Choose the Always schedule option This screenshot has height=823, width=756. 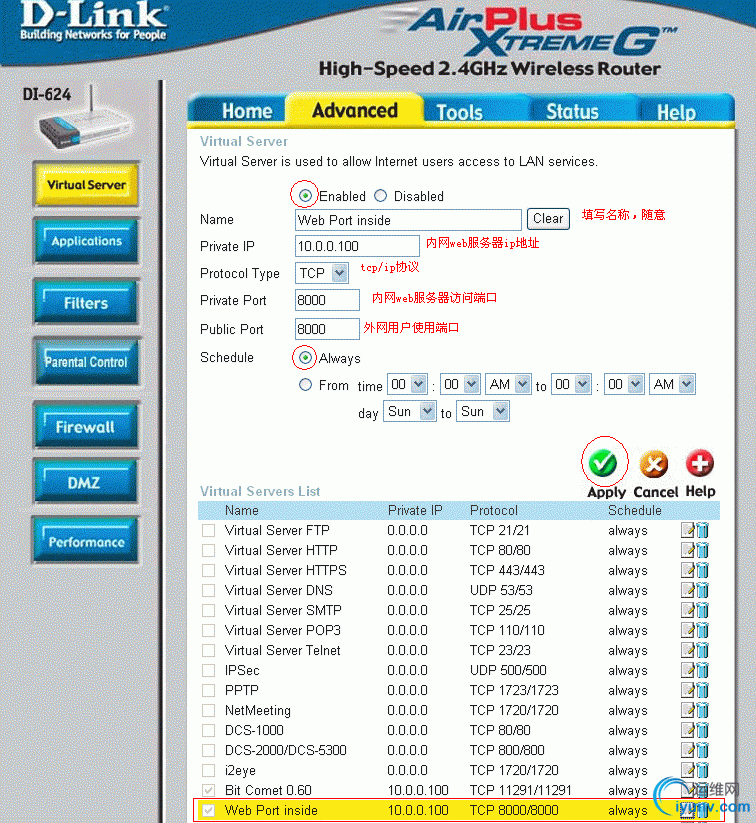click(x=305, y=358)
